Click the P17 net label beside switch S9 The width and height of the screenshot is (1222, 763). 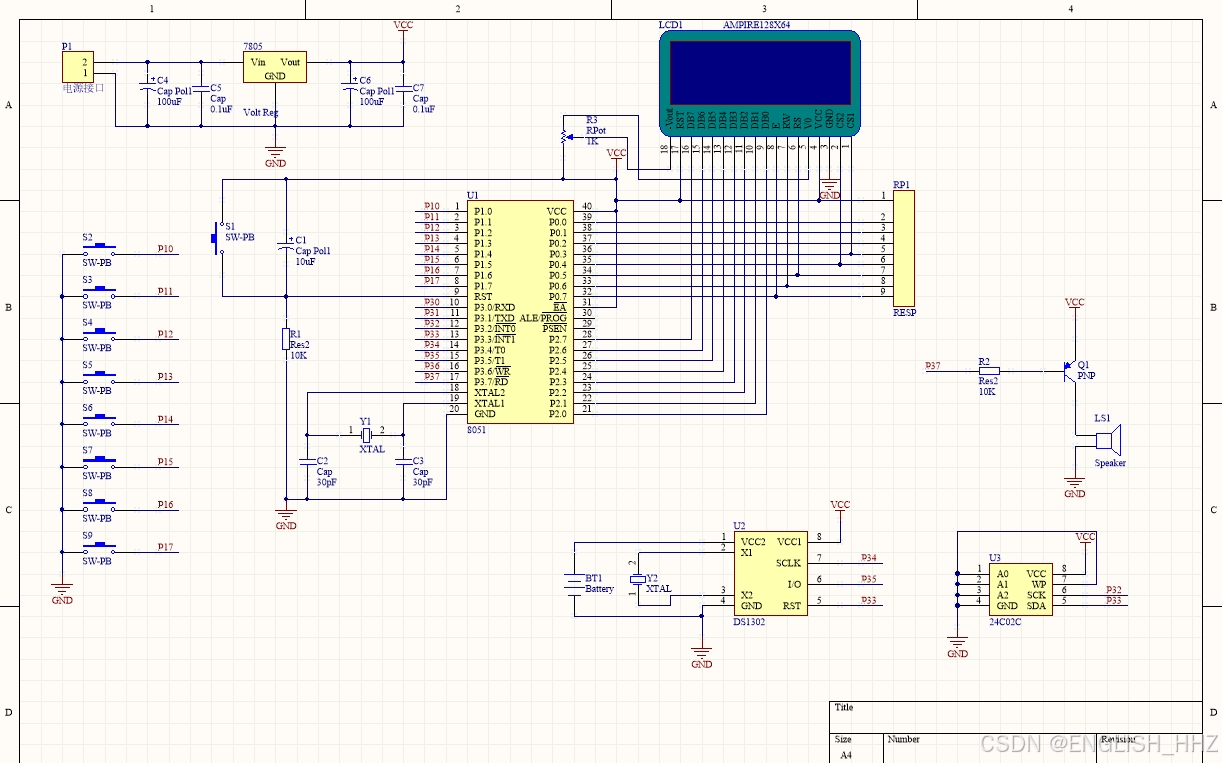pyautogui.click(x=166, y=547)
